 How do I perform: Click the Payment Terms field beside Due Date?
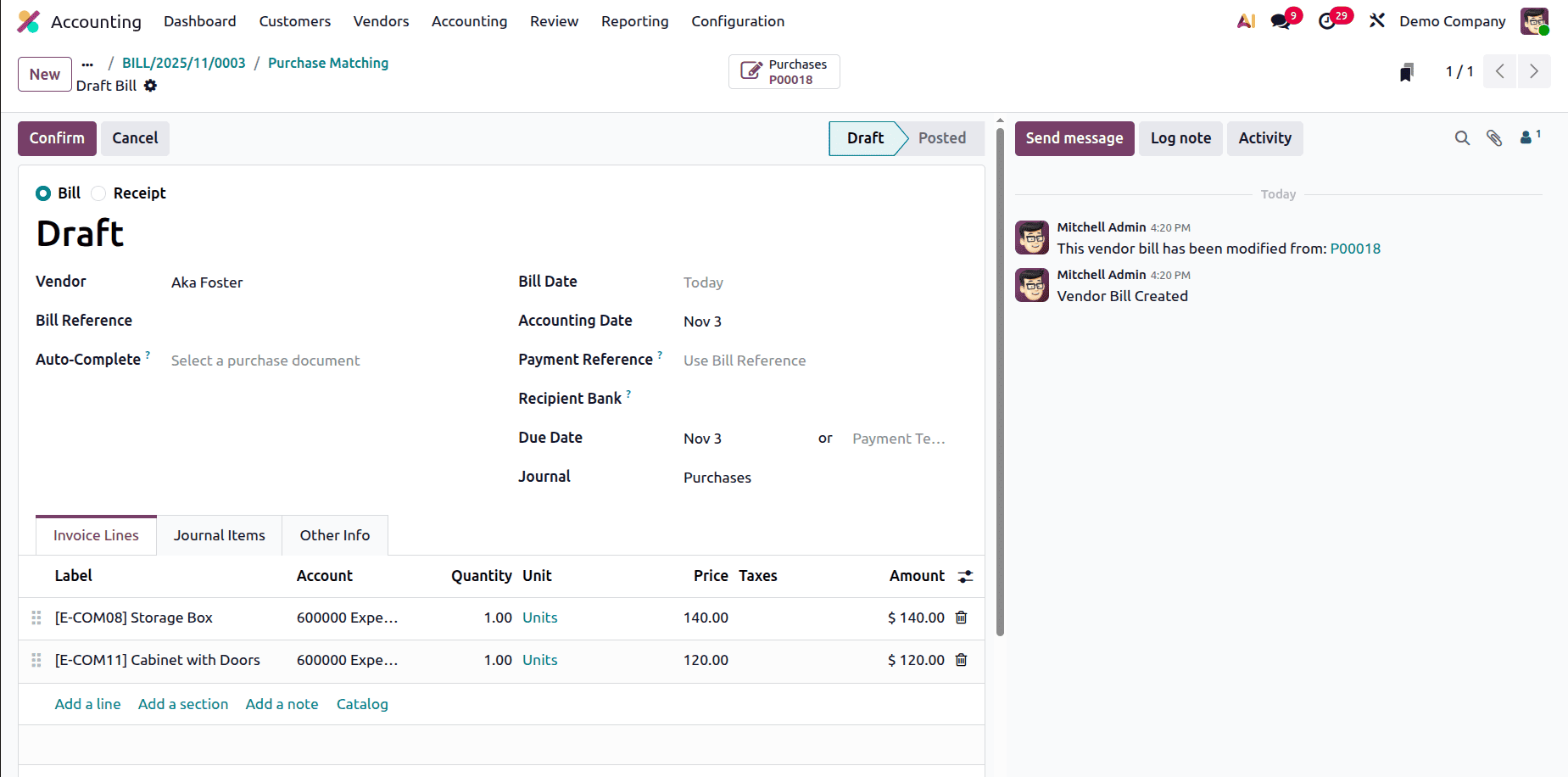tap(898, 439)
